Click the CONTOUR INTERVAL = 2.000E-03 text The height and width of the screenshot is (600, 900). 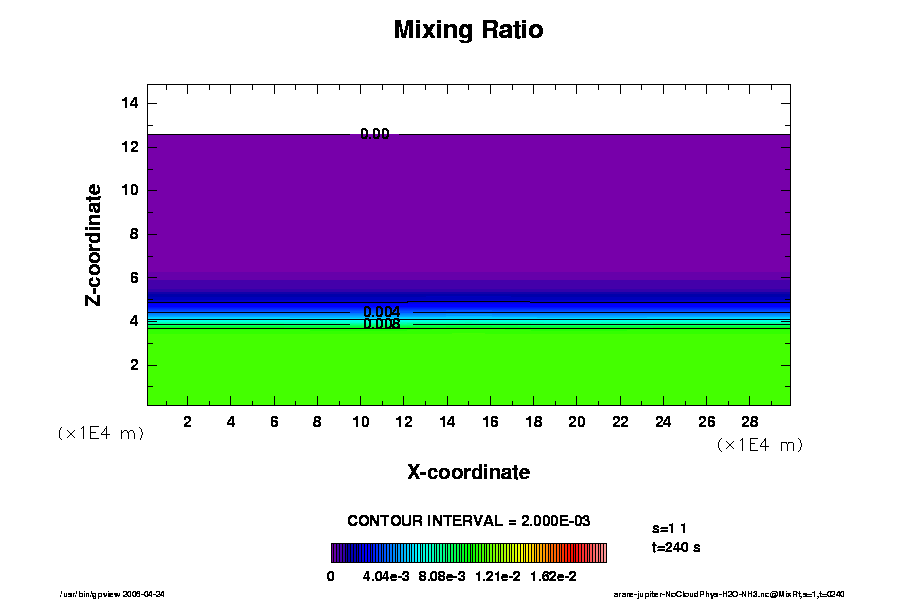[x=468, y=521]
